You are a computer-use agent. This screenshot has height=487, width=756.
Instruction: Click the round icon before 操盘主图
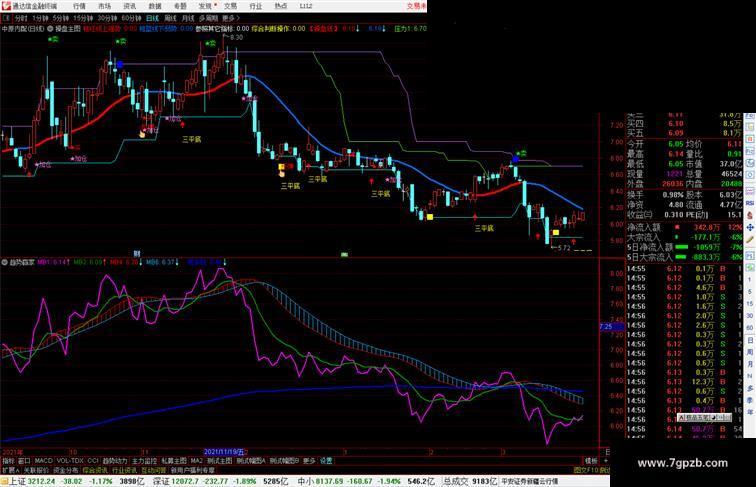click(50, 28)
